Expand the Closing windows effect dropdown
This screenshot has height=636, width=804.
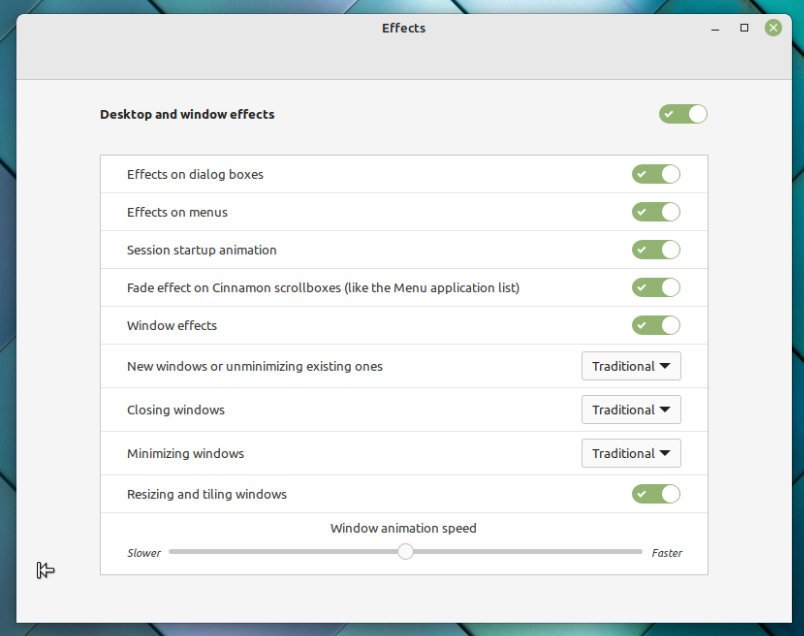point(631,410)
